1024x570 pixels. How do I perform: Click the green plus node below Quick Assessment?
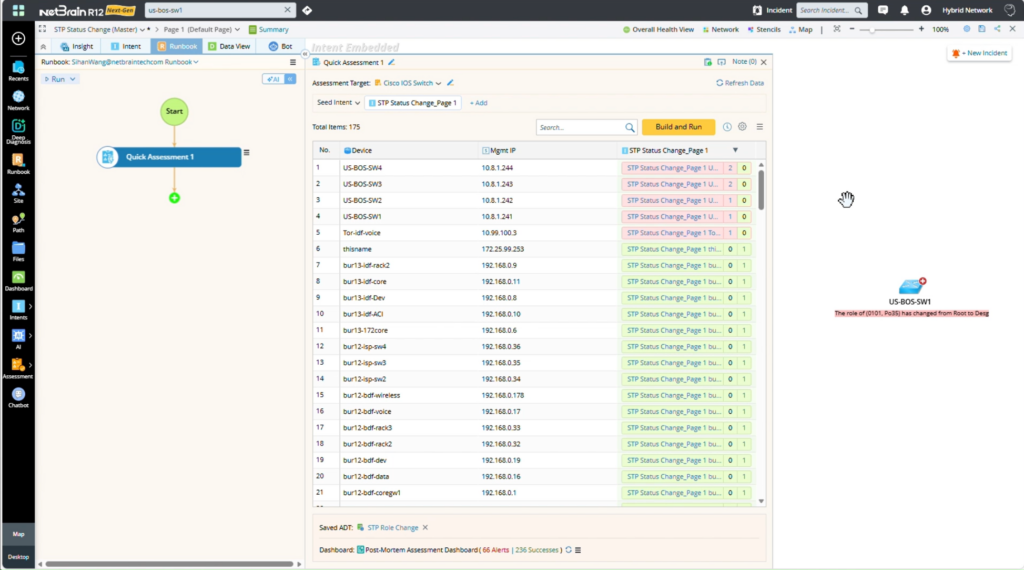click(x=174, y=198)
